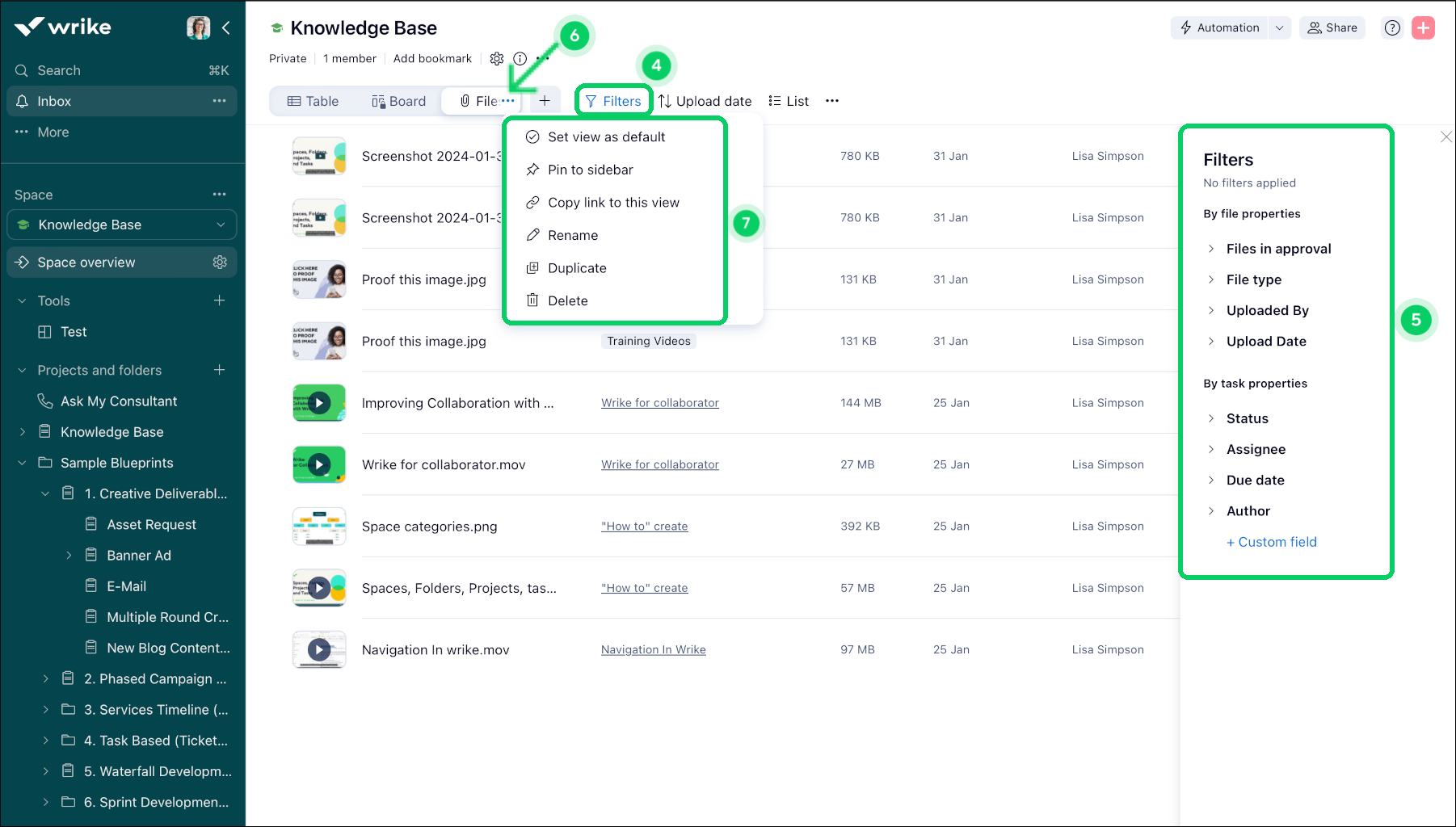The height and width of the screenshot is (827, 1456).
Task: Open the green plus create button
Action: pos(1423,27)
